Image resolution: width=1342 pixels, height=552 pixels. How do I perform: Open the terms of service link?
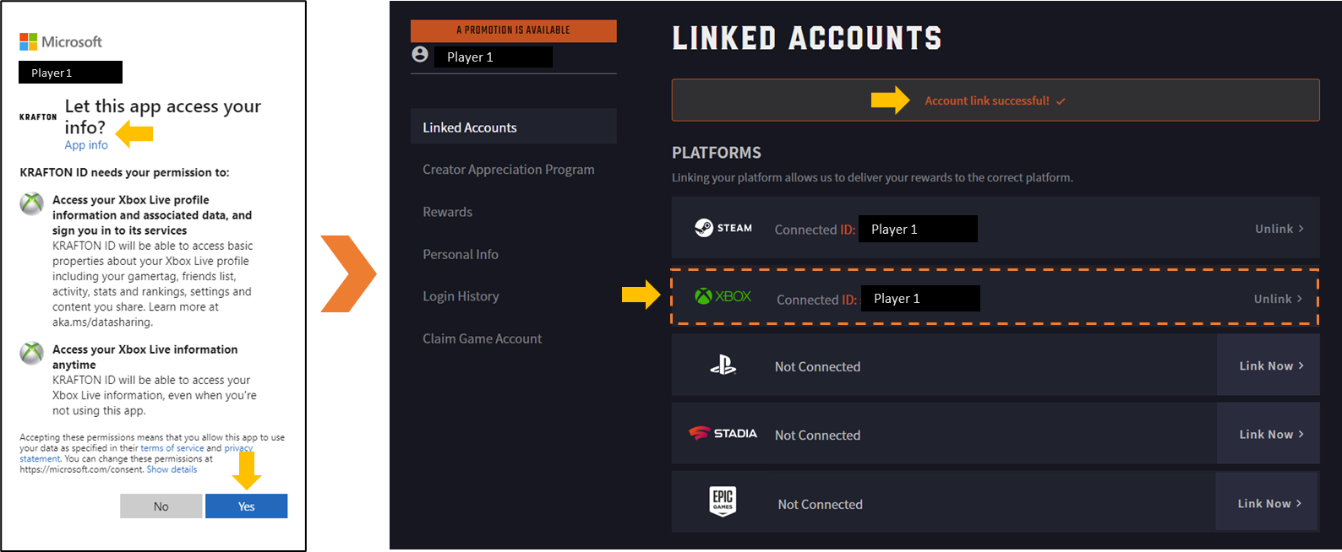click(172, 449)
